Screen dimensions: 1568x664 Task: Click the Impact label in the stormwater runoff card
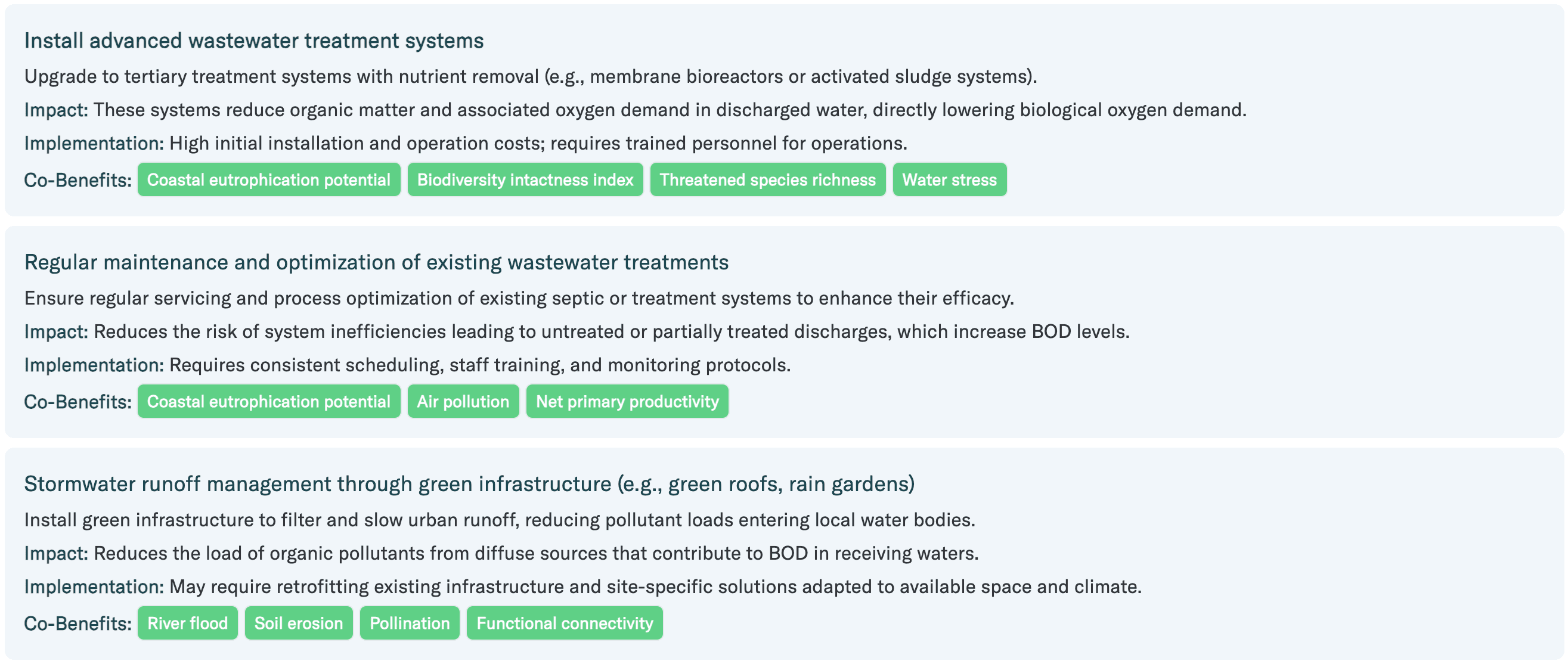tap(56, 553)
